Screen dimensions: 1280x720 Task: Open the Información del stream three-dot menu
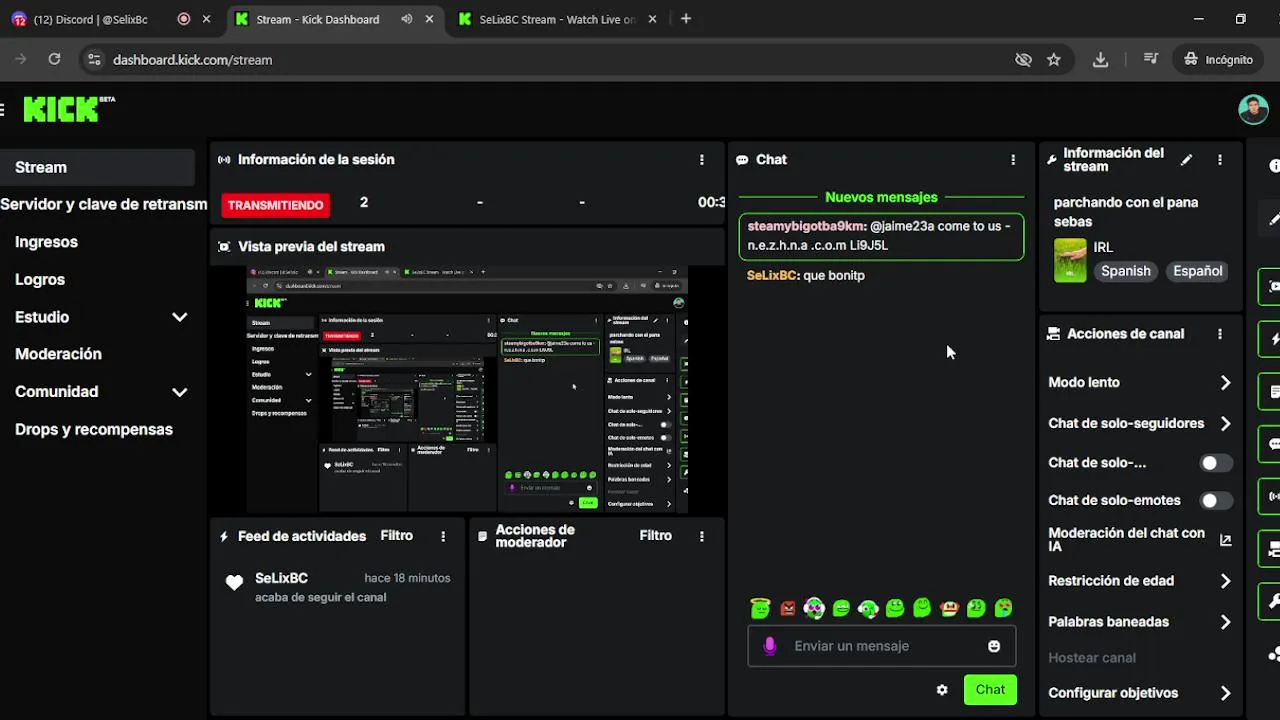(1220, 160)
